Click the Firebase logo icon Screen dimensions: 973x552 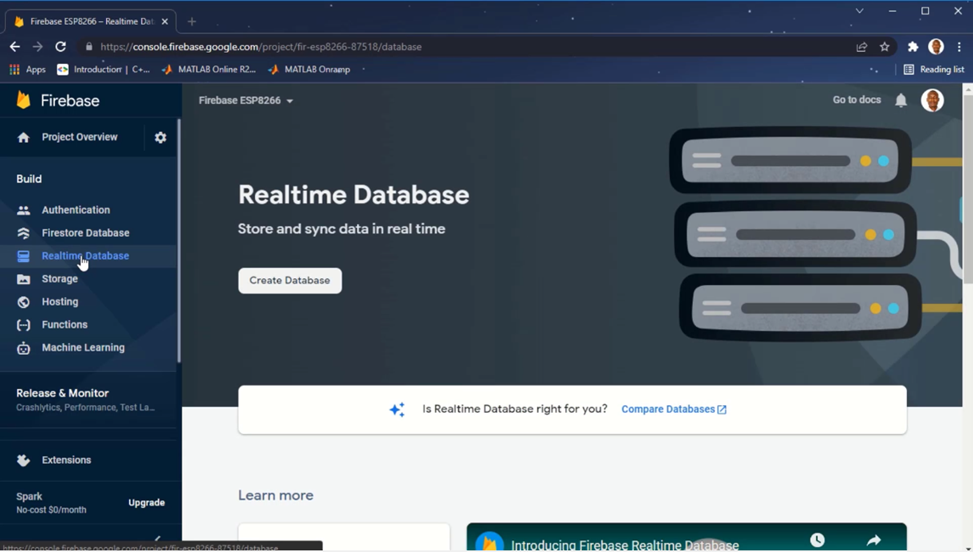24,100
